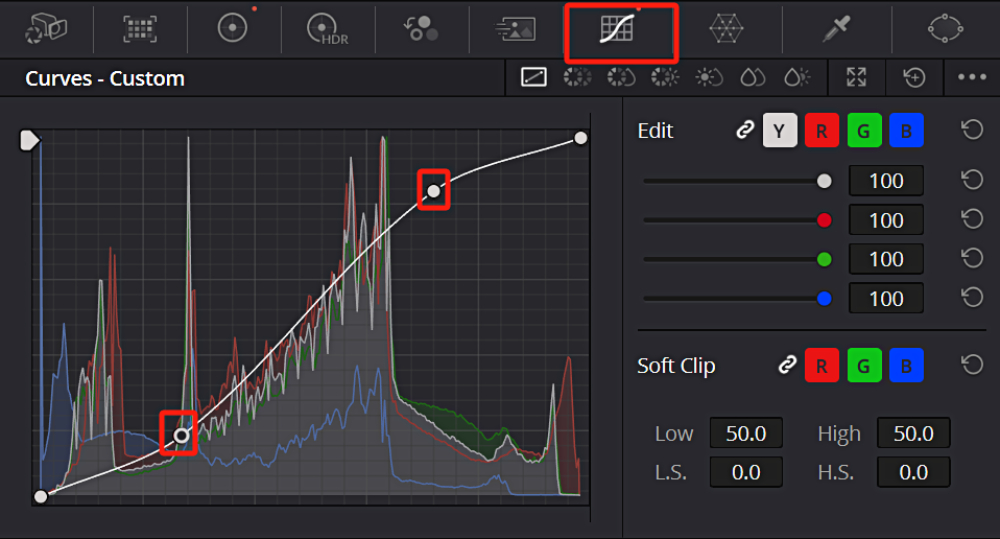Expand the curve editor view

point(857,77)
